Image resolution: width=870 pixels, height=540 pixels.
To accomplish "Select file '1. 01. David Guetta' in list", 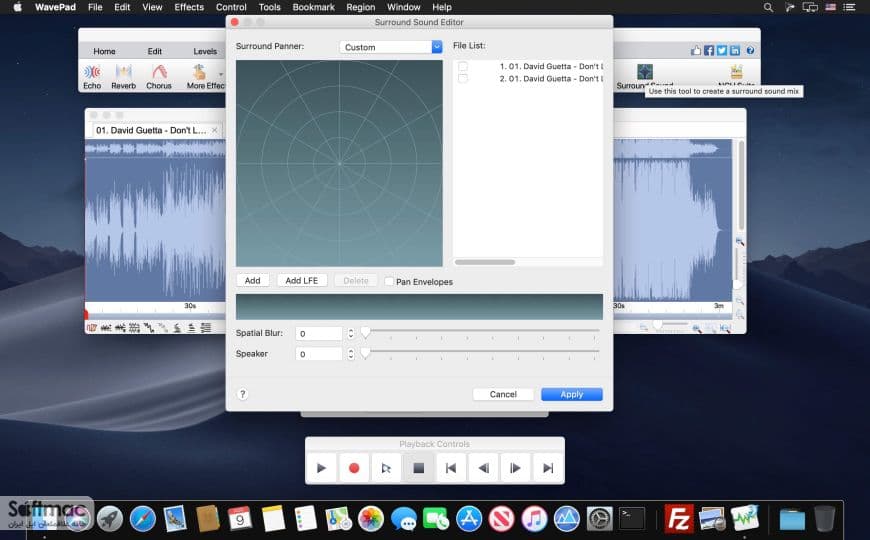I will pyautogui.click(x=551, y=67).
